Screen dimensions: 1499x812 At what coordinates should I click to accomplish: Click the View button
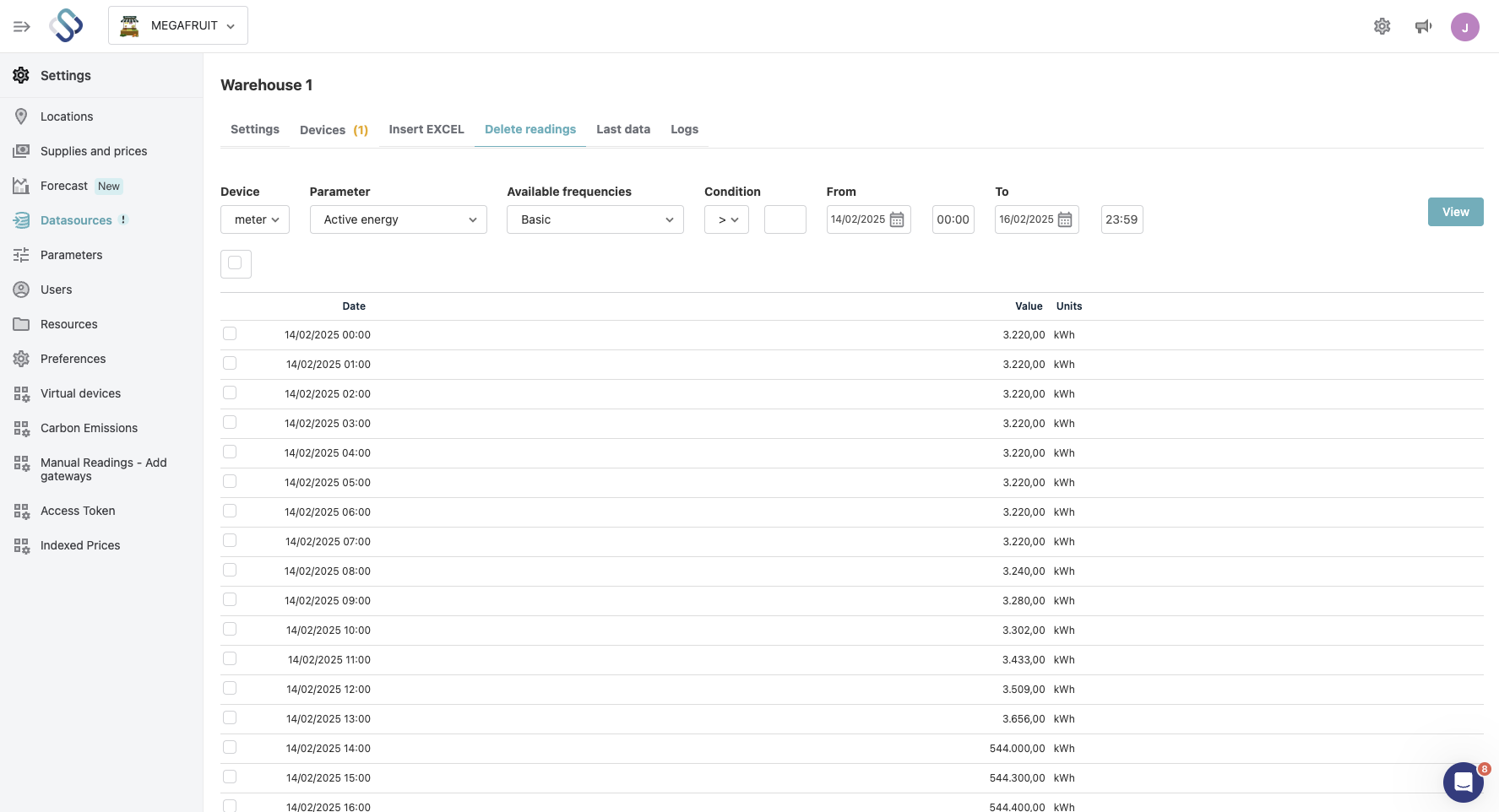click(x=1455, y=212)
